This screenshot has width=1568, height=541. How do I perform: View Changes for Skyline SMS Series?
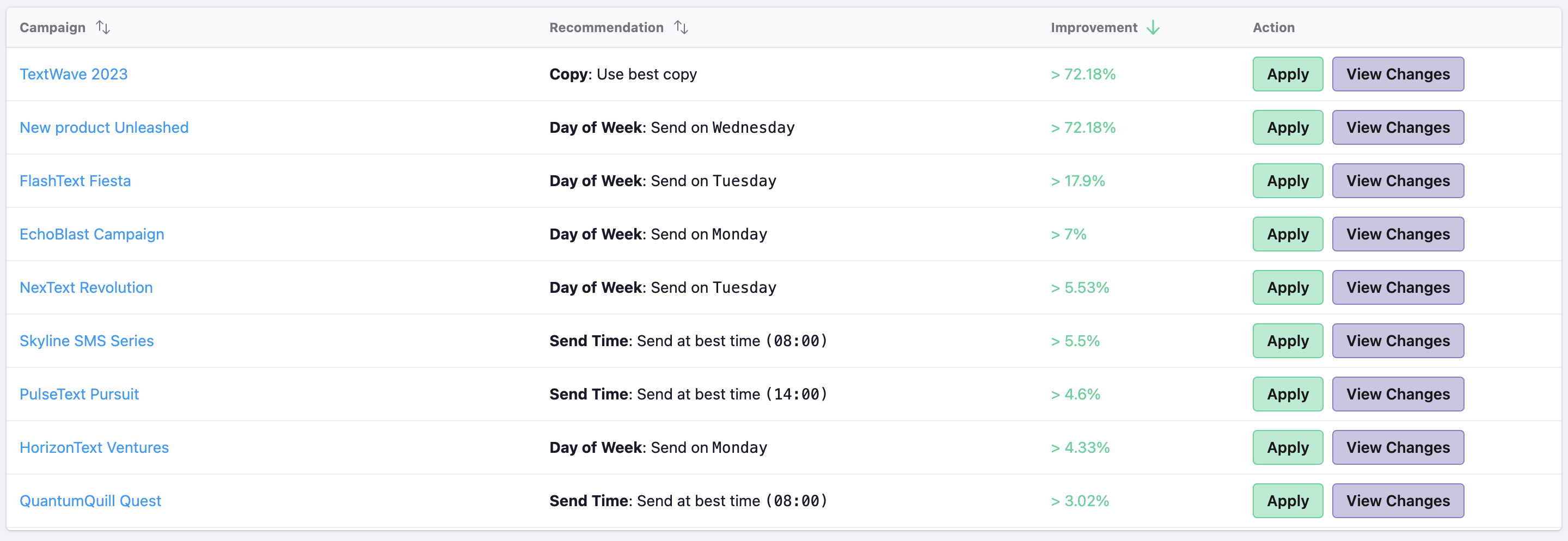tap(1398, 341)
